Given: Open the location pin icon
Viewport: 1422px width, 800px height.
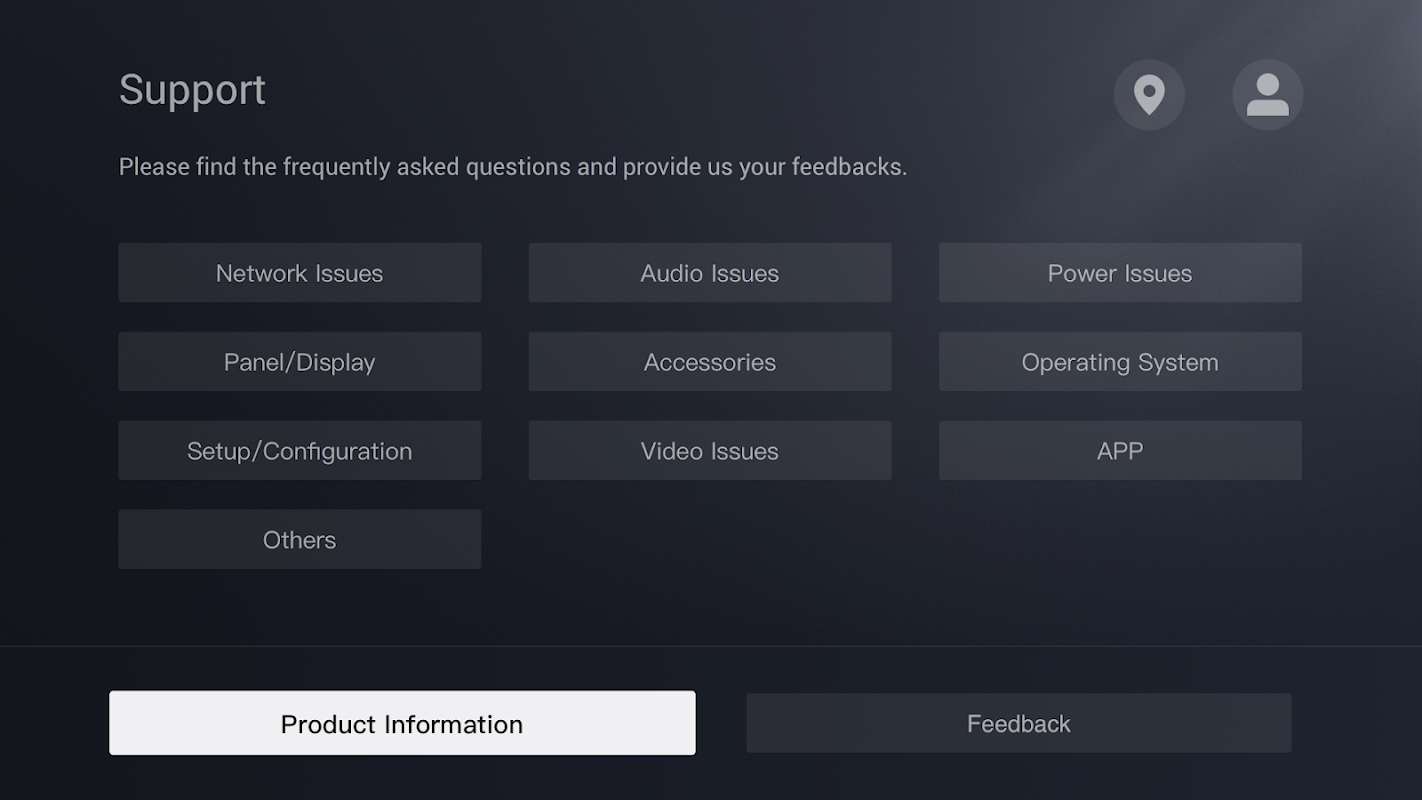Looking at the screenshot, I should (x=1149, y=95).
